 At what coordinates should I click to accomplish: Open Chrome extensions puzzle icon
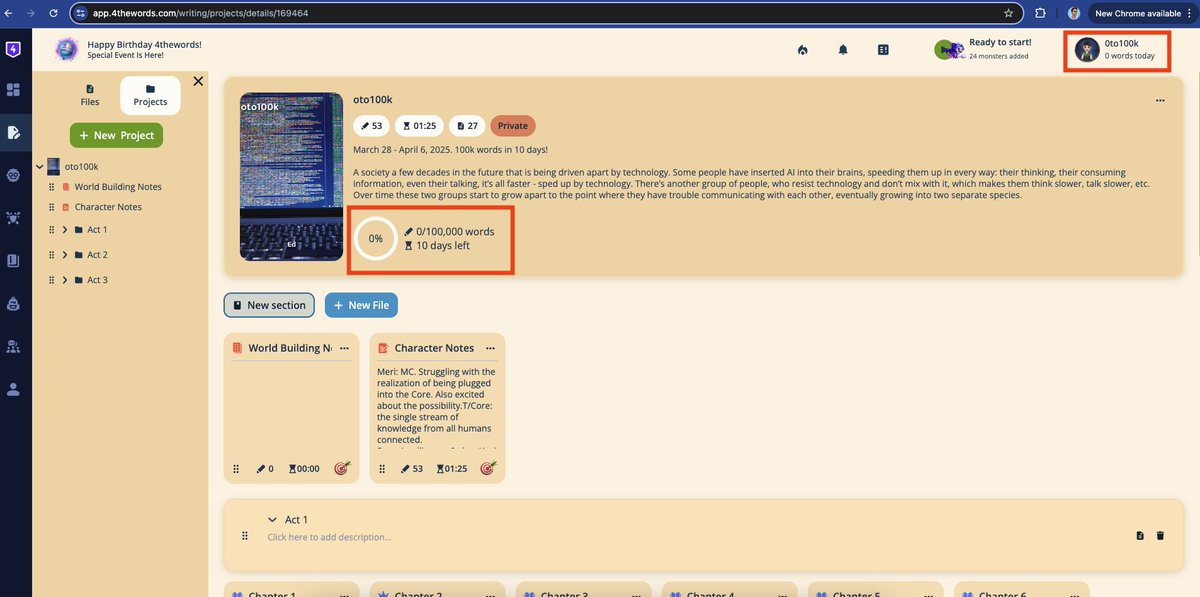pos(1040,13)
